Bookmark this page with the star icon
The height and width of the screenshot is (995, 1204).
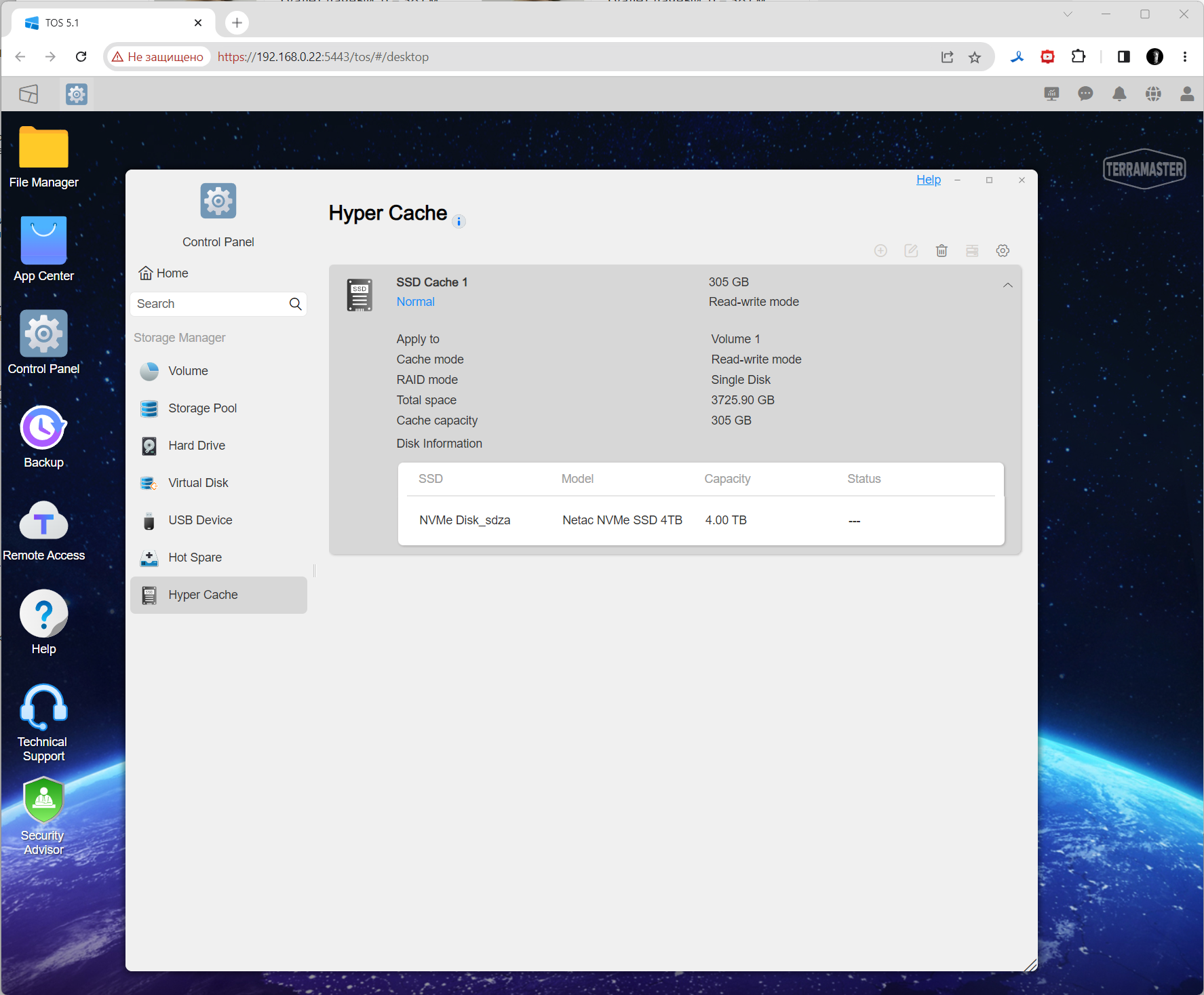coord(975,57)
